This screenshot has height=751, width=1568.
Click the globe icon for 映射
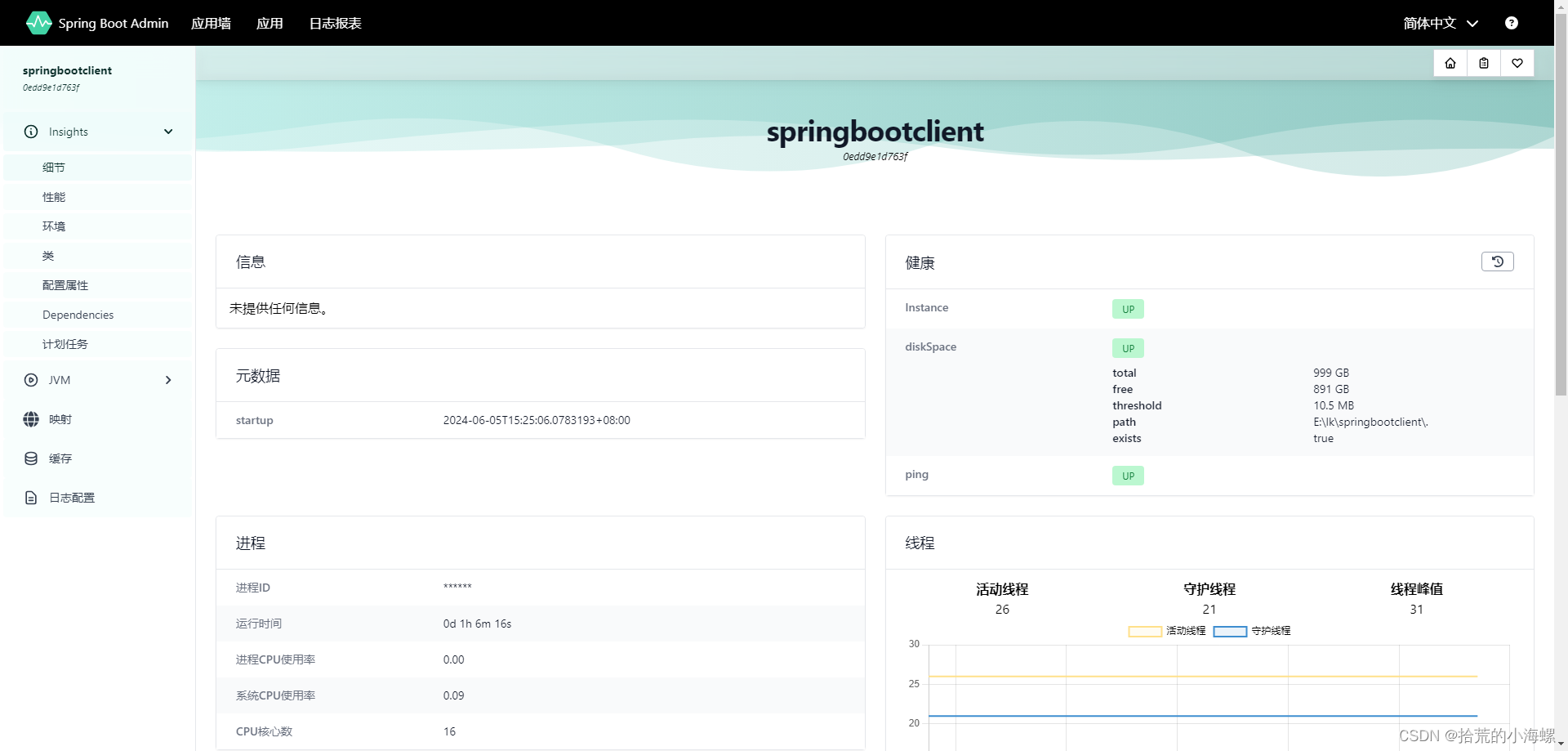[x=31, y=419]
